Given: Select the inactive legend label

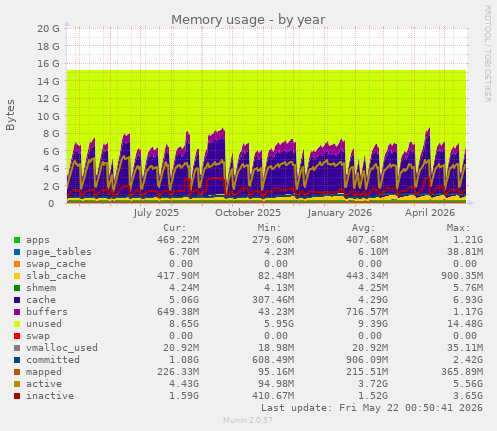Looking at the screenshot, I should (x=50, y=396).
